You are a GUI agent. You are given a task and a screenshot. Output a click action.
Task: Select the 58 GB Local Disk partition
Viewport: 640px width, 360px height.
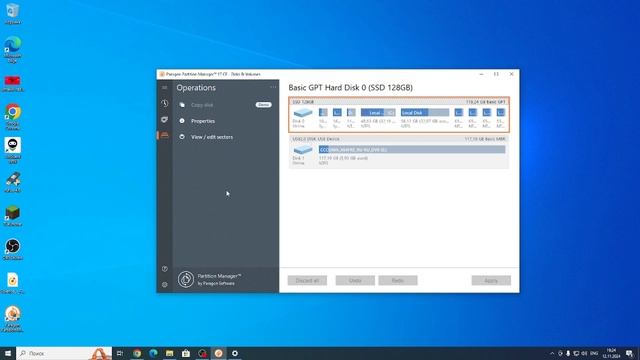click(x=424, y=113)
